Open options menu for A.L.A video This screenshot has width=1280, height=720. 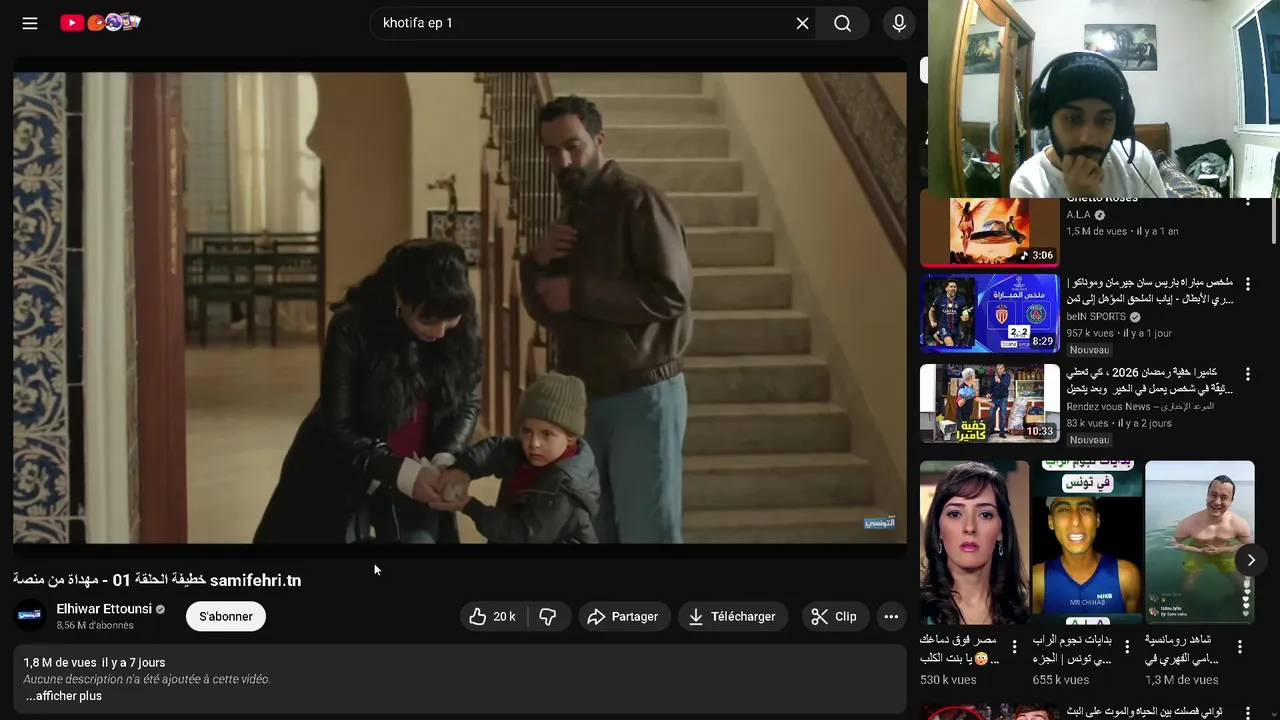pyautogui.click(x=1247, y=202)
